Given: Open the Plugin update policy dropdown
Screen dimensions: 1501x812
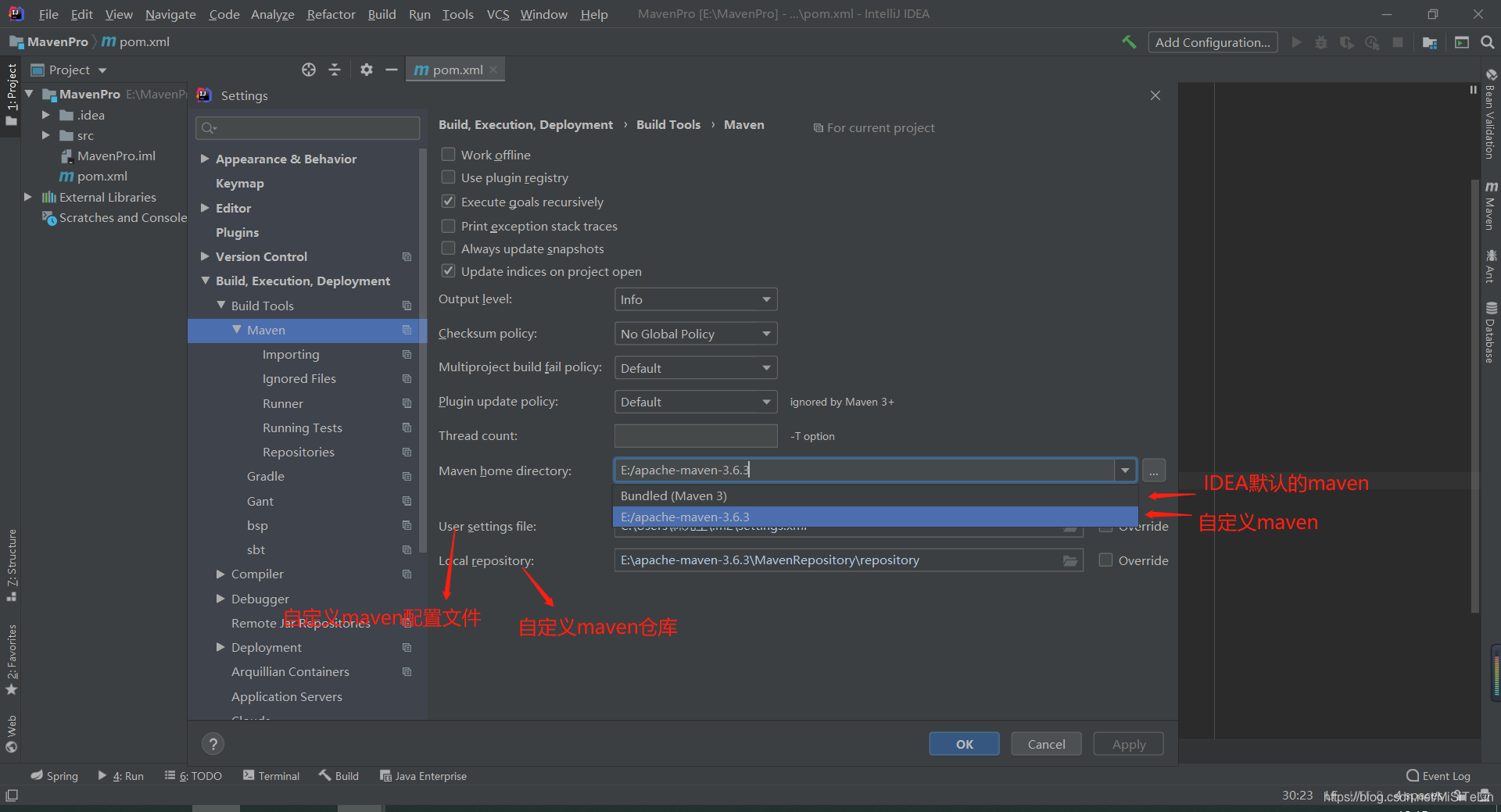Looking at the screenshot, I should (696, 402).
